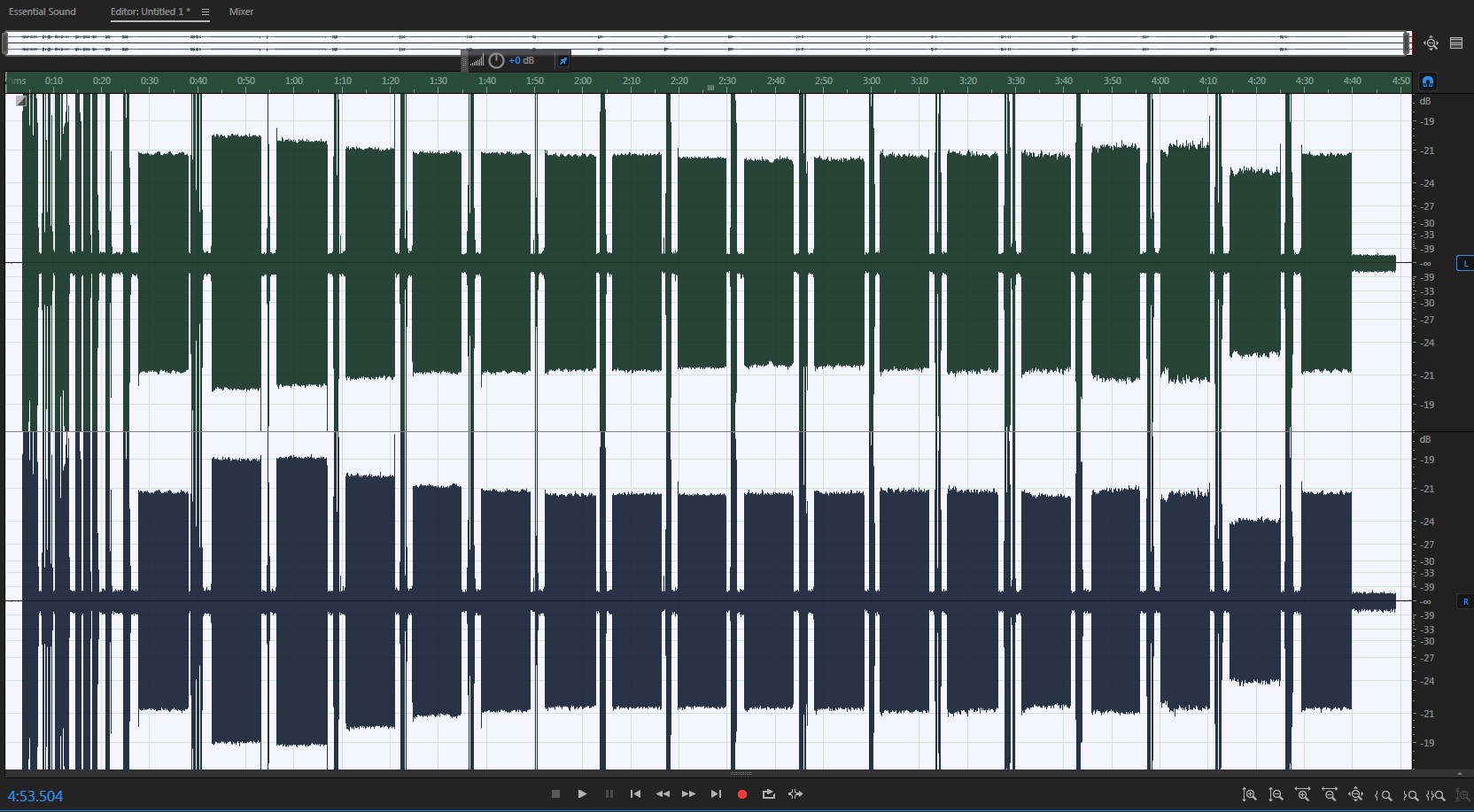Screen dimensions: 1474x812
Task: Zoom out time icon in zoom bar
Action: (x=1329, y=795)
